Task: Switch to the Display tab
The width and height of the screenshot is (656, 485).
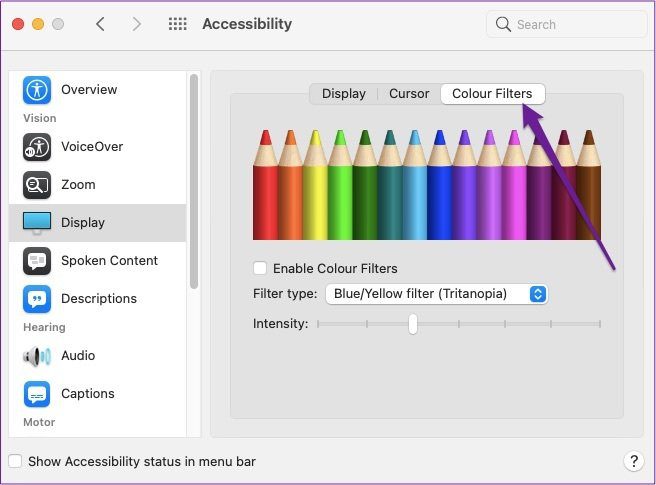Action: (x=343, y=93)
